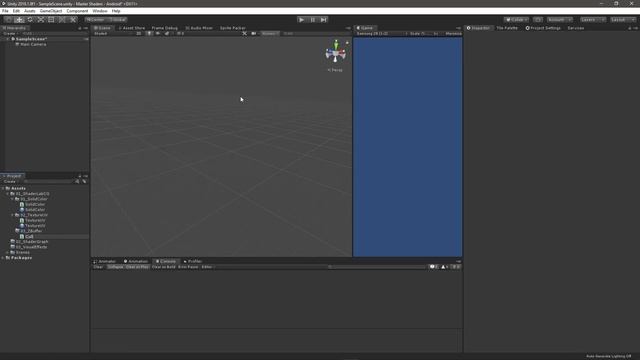Switch to the Profiler tab
This screenshot has width=640, height=360.
tap(193, 261)
